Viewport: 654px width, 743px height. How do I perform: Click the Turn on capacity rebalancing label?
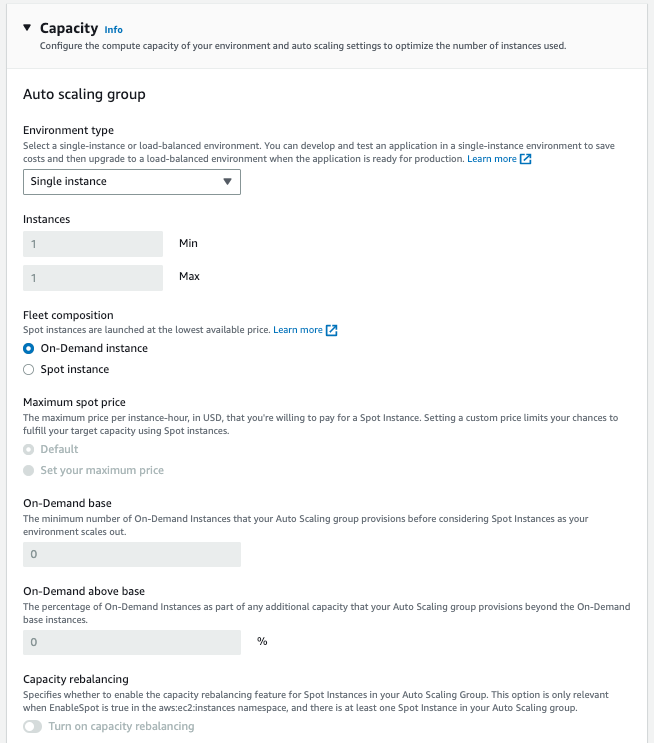point(122,726)
